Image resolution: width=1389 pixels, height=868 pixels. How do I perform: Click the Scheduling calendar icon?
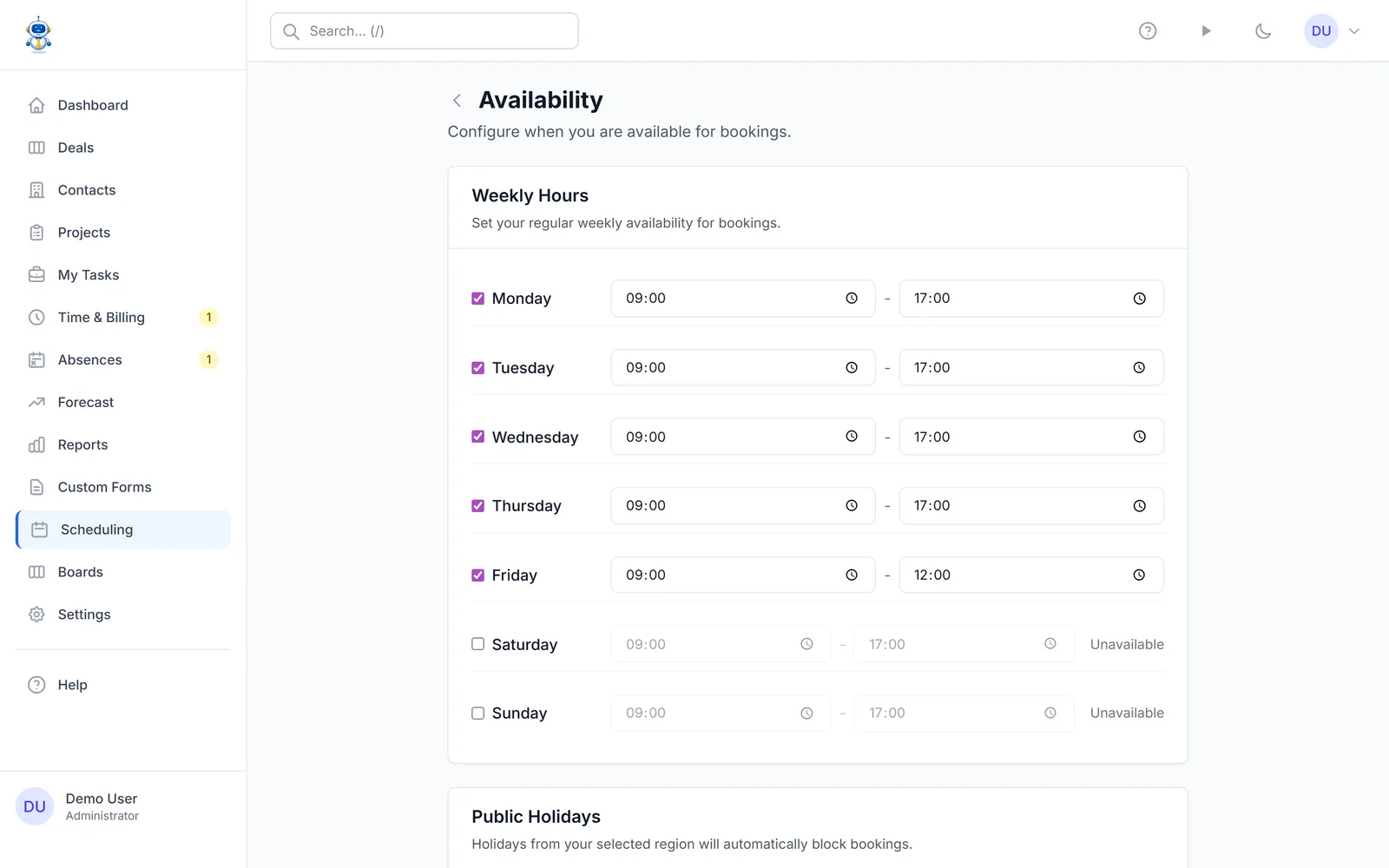tap(39, 529)
